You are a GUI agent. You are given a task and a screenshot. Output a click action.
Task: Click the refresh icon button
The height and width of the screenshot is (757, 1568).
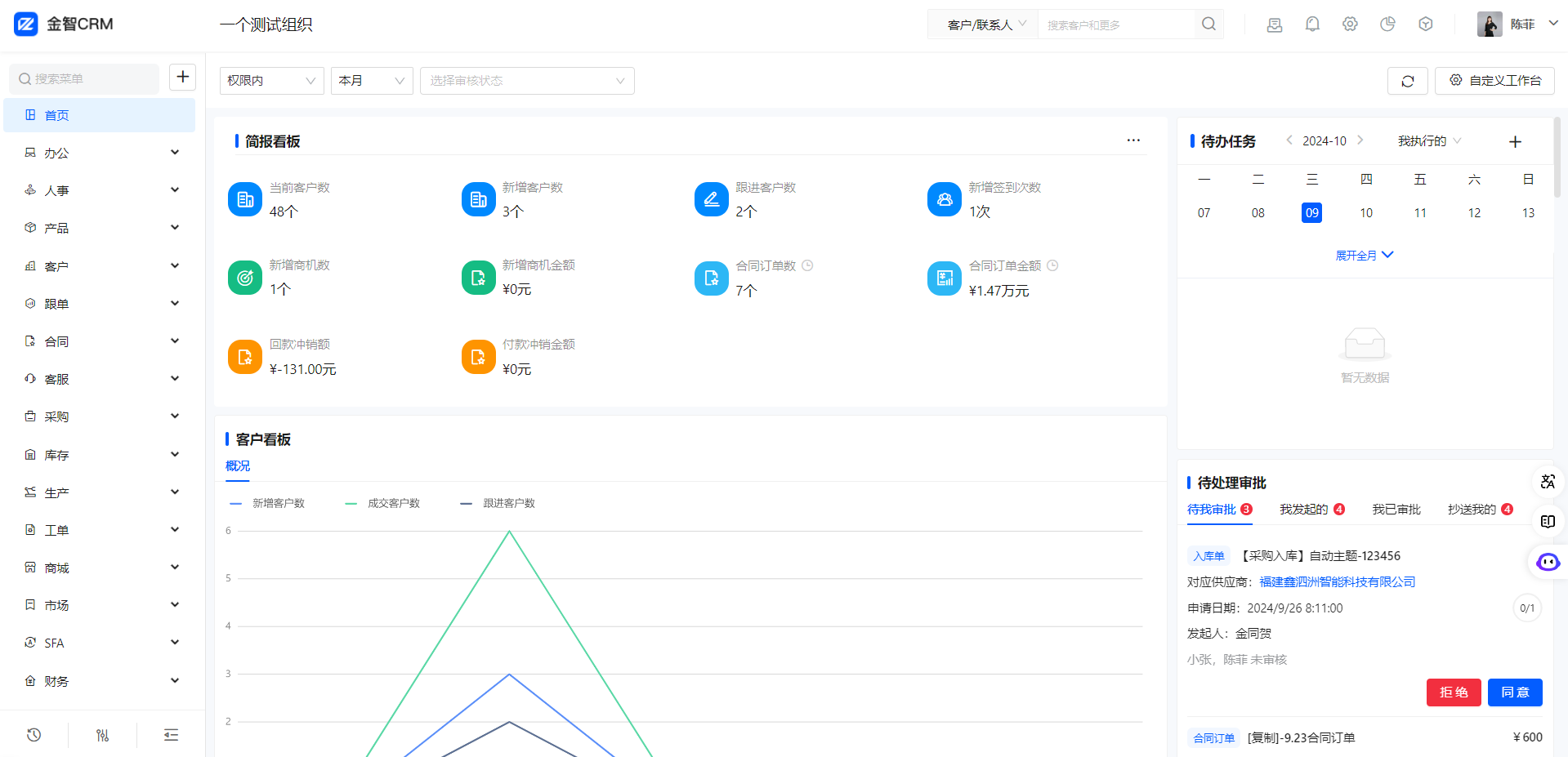1407,81
